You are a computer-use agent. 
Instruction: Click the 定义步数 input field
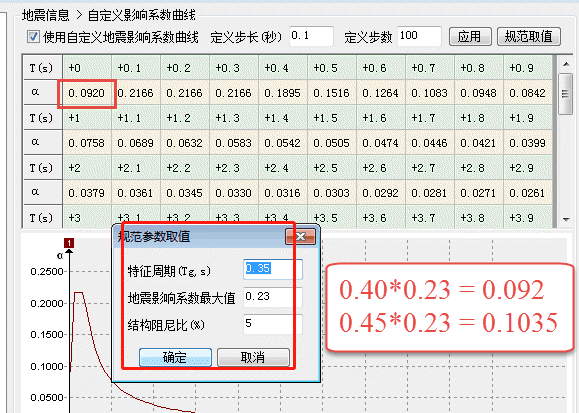(419, 36)
